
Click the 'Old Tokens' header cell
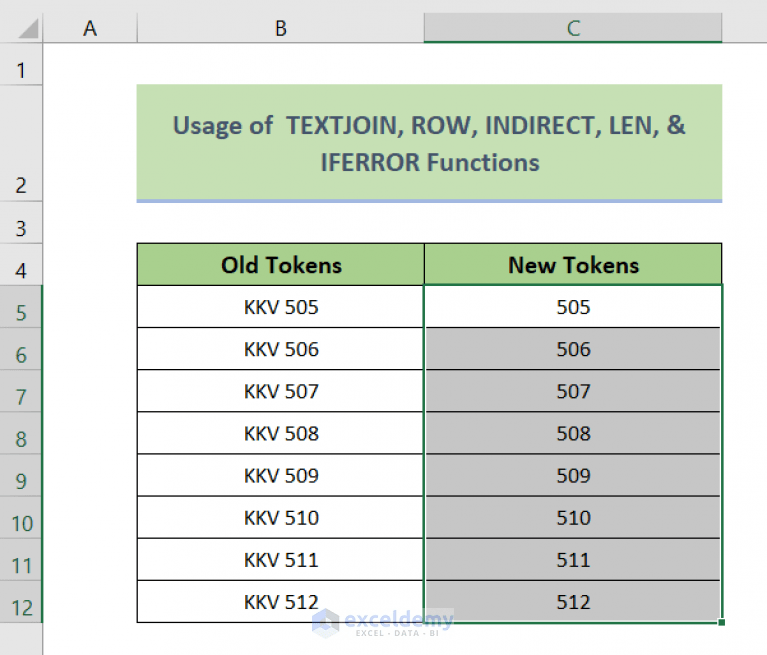coord(281,265)
